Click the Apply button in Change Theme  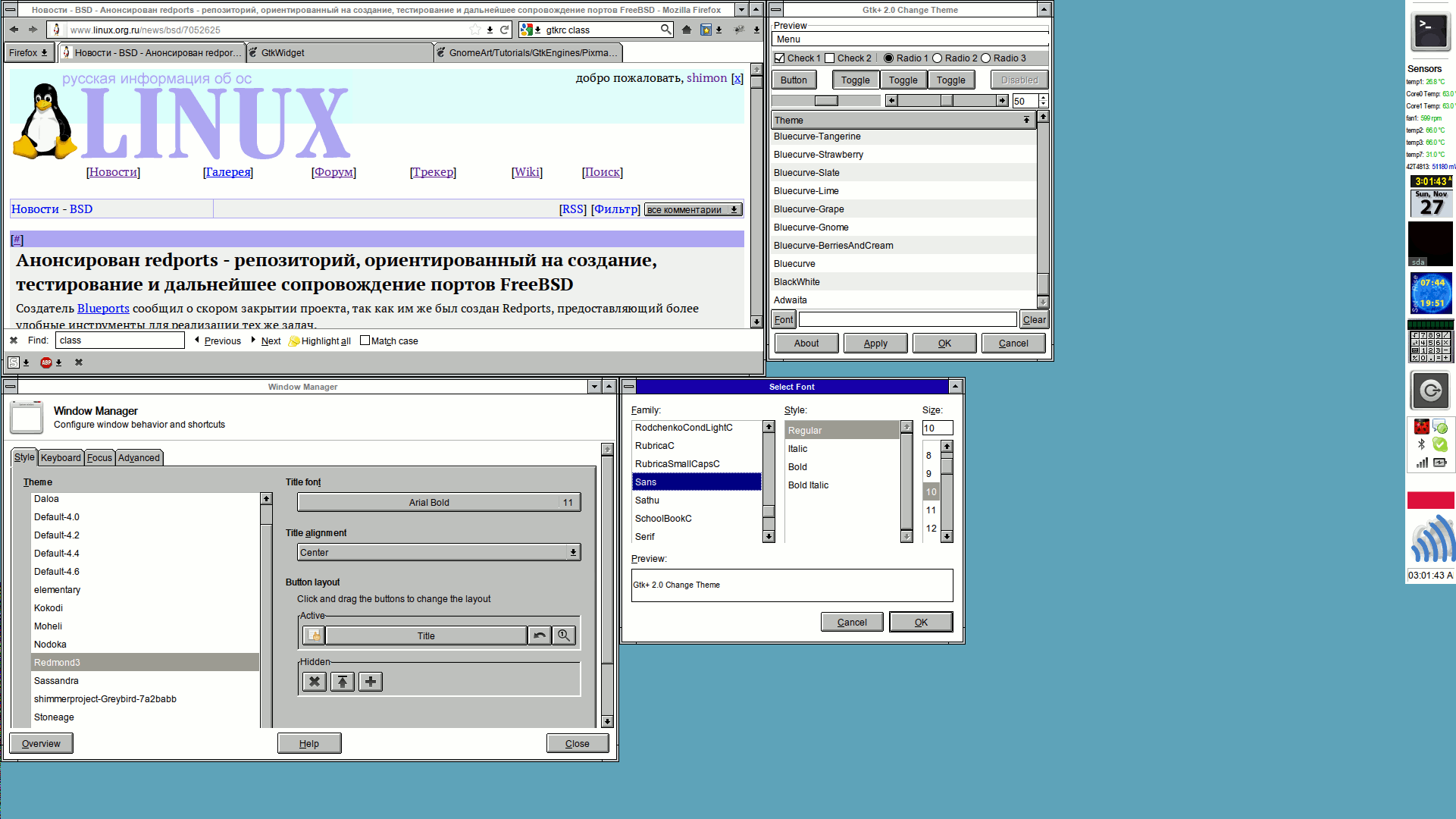point(875,344)
